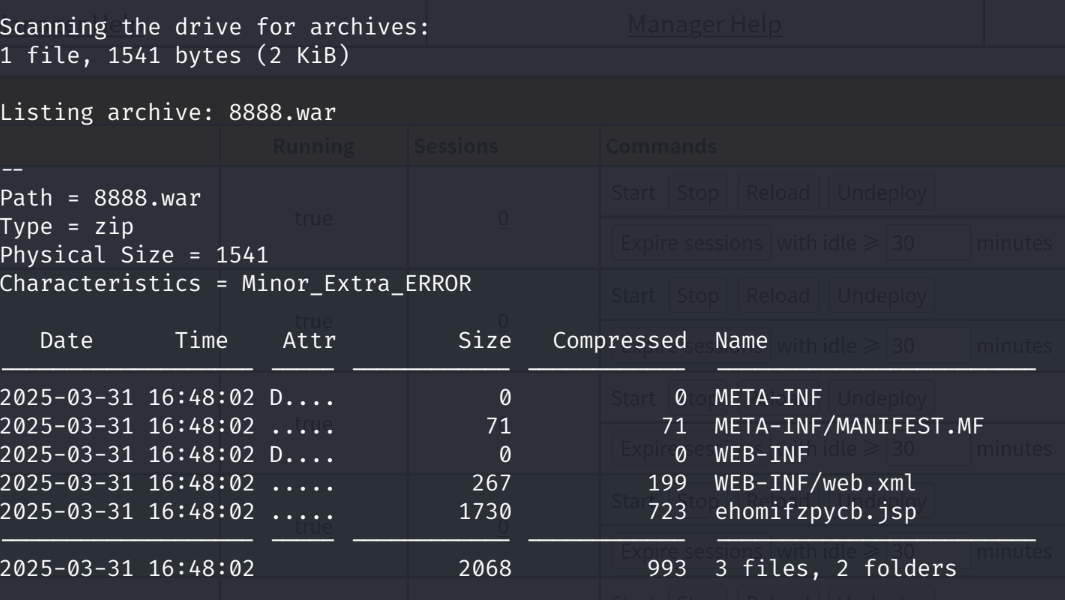Select the size value 1730 for ehomifzpycb.jsp
Screen dimensions: 1065x600
(x=484, y=512)
